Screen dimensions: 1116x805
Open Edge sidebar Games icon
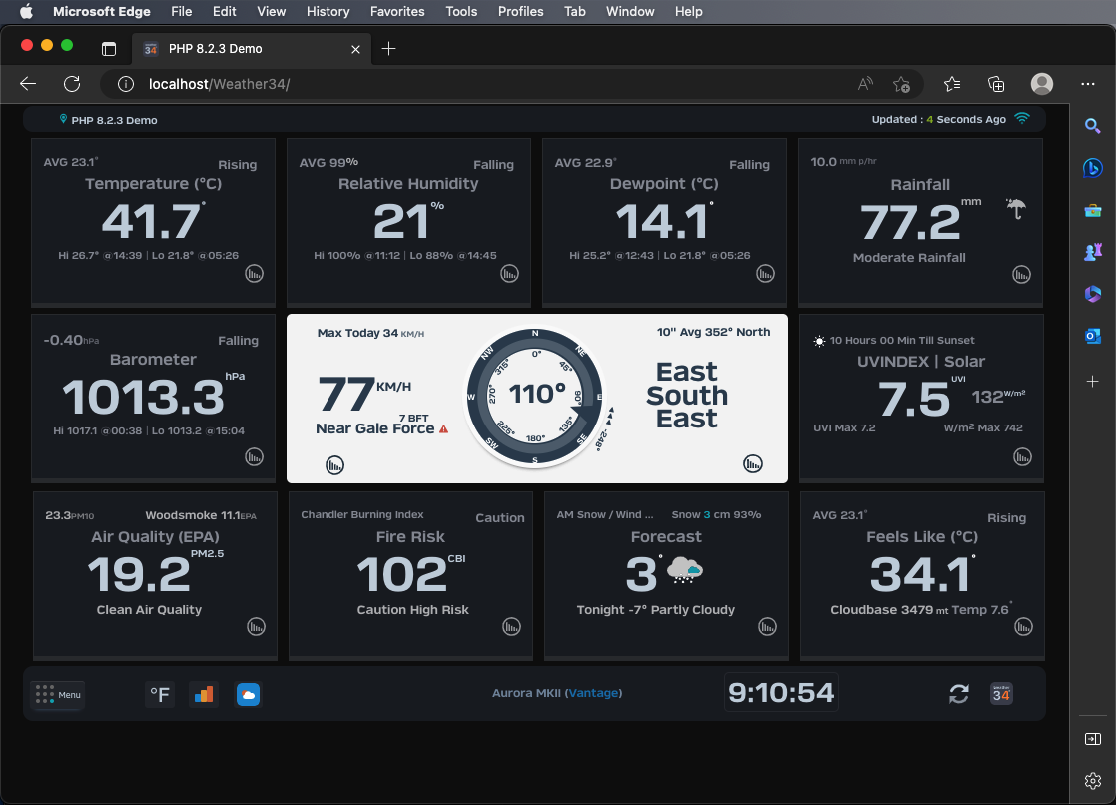tap(1093, 252)
